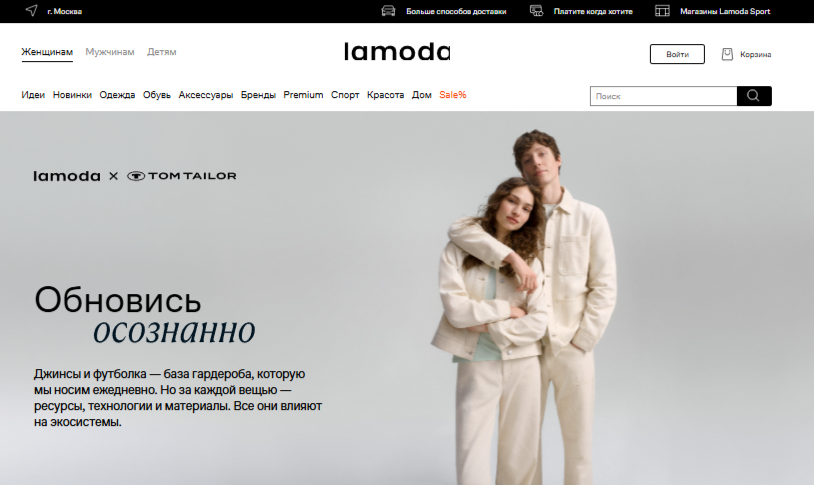Click the payment icon beside Платите когда хотите
814x485 pixels.
(536, 11)
